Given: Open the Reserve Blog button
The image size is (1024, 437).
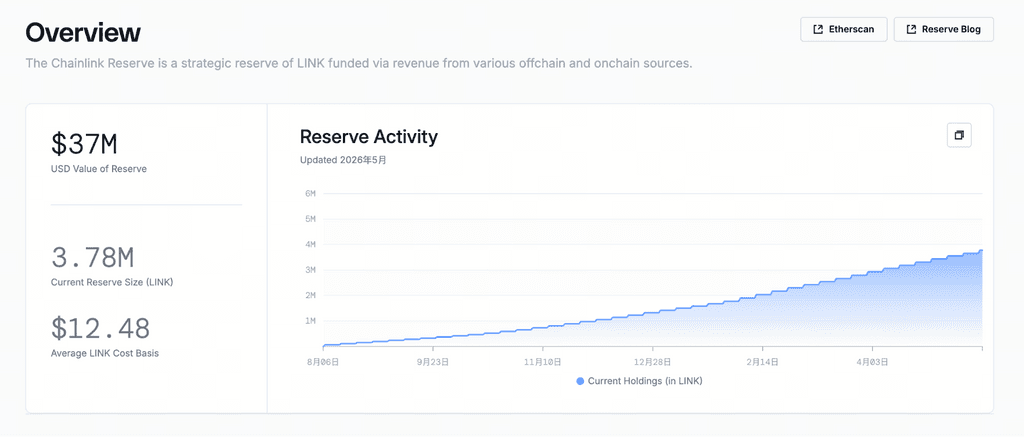Looking at the screenshot, I should pos(943,29).
